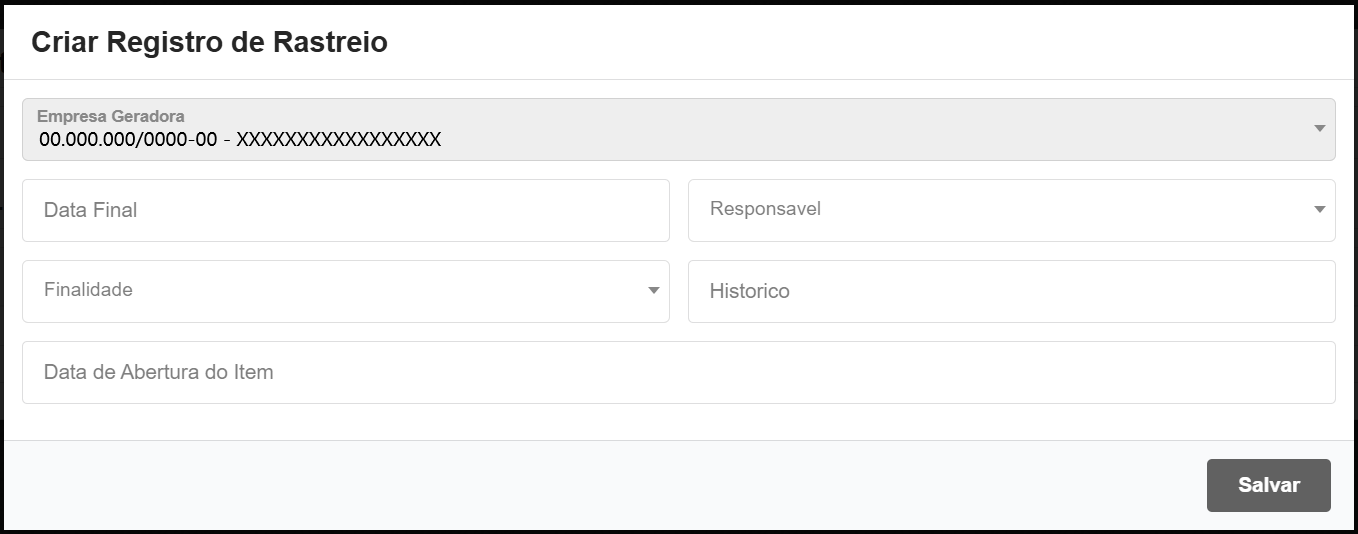Focus the Data Final input field
The height and width of the screenshot is (534, 1358).
pos(345,210)
